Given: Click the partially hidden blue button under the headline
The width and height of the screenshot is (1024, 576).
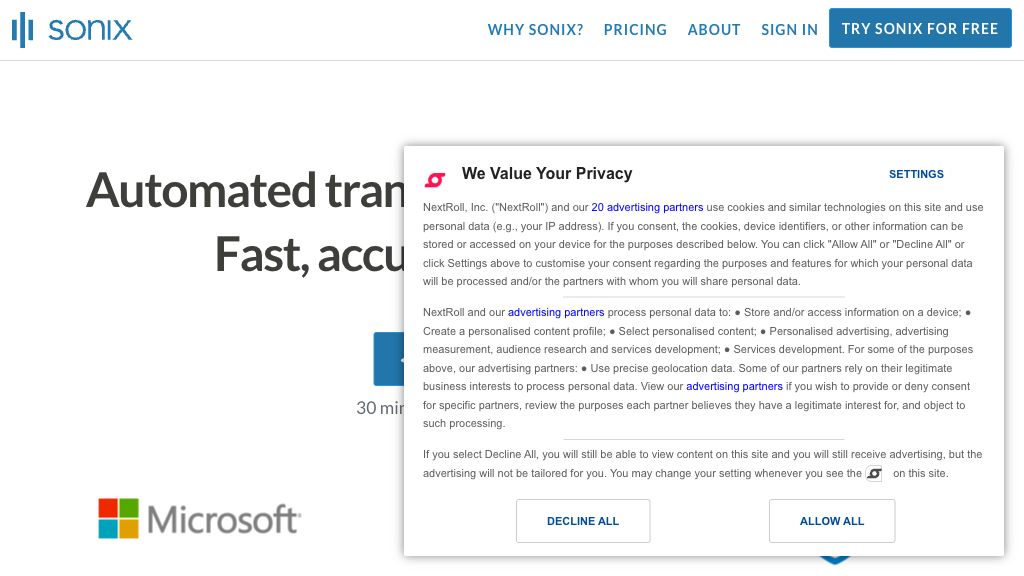Looking at the screenshot, I should [388, 359].
